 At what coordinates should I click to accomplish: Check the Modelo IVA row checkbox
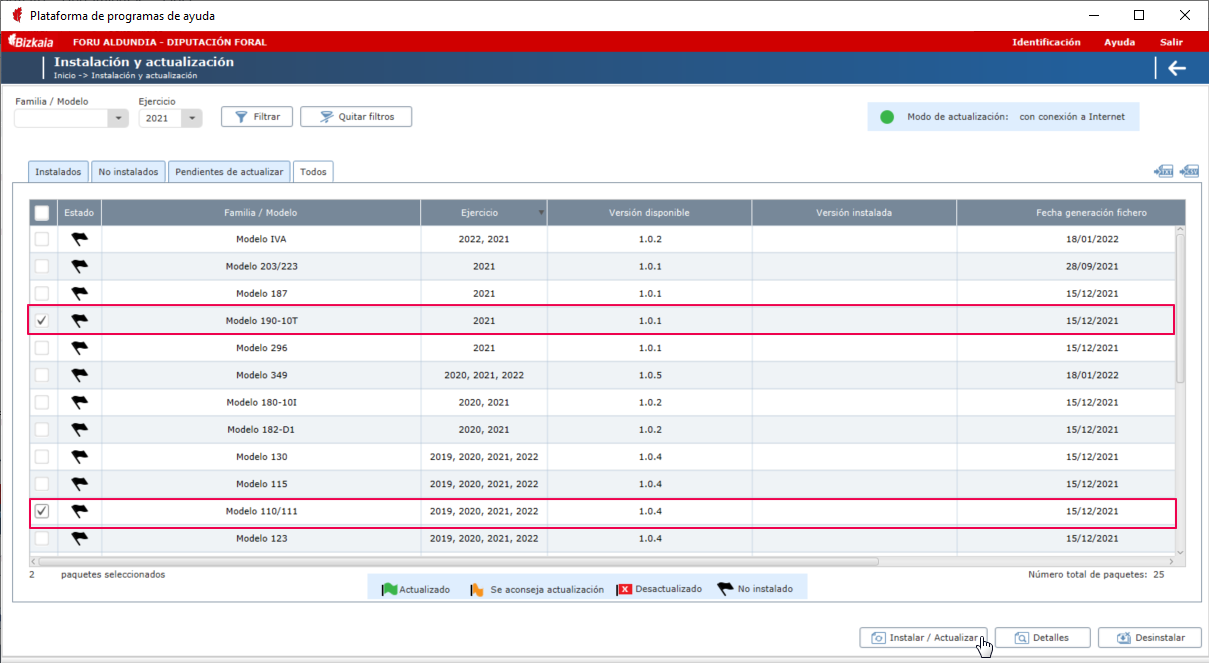coord(42,239)
